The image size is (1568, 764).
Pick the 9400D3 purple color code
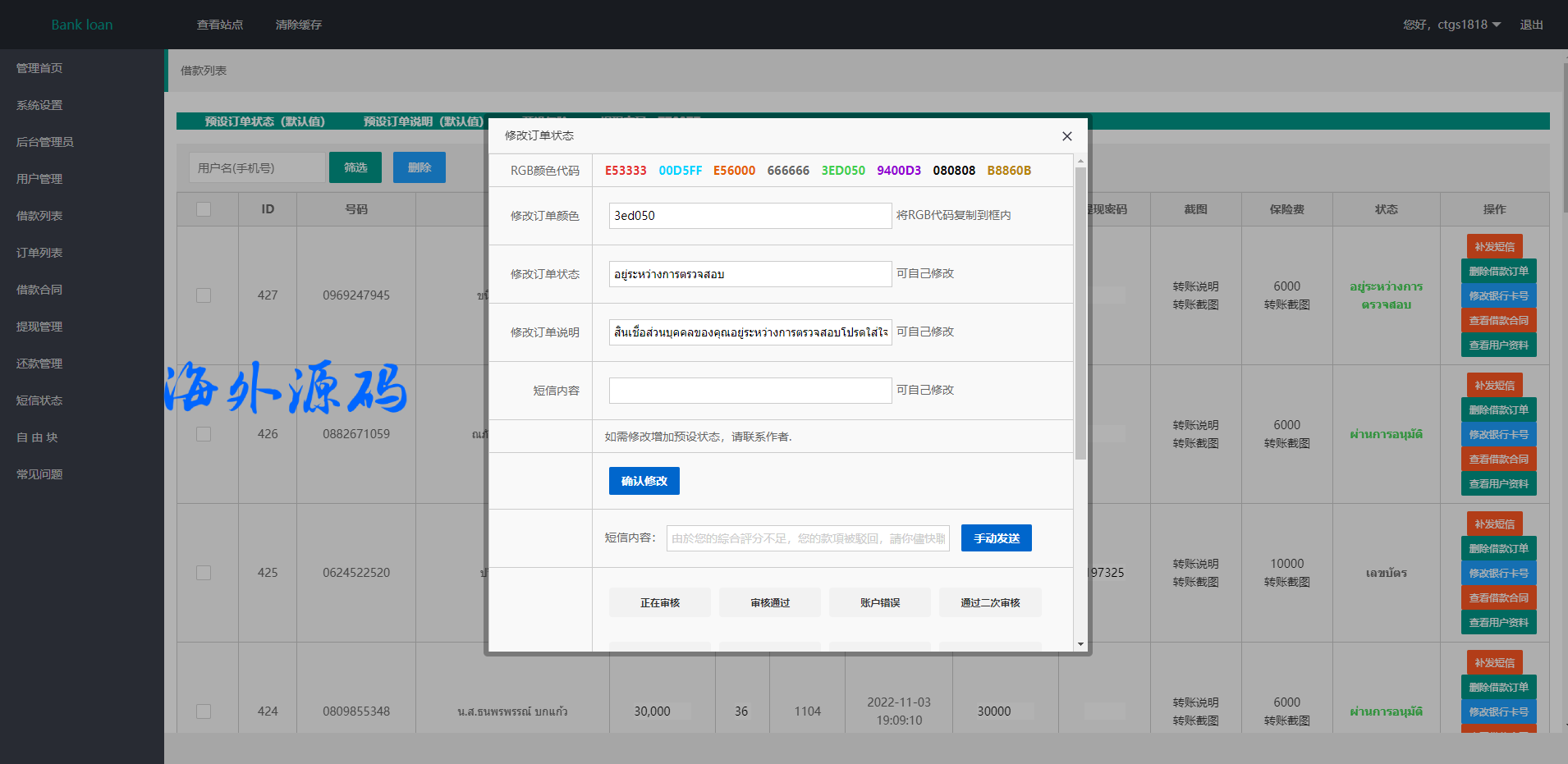pos(898,171)
